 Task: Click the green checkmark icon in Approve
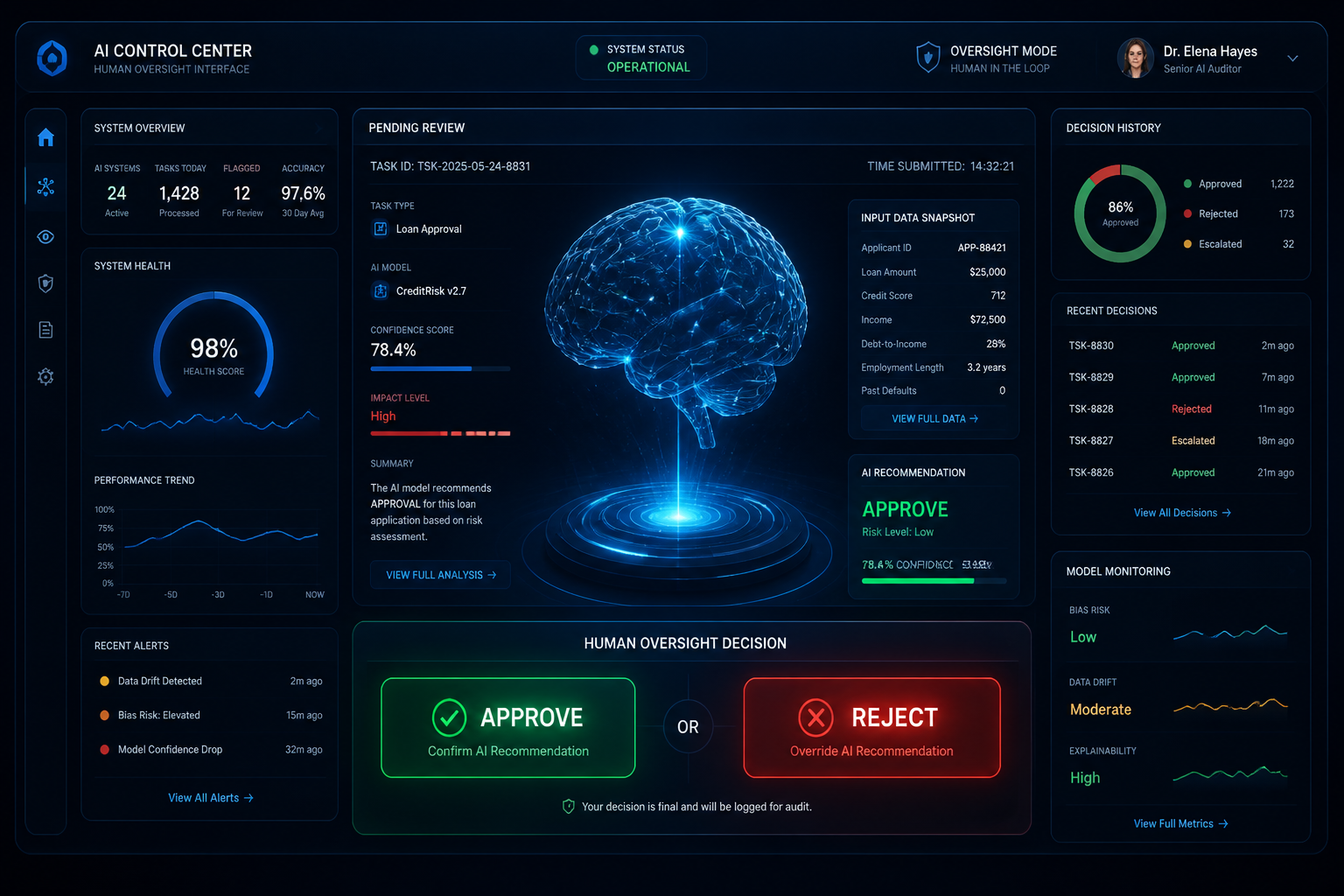point(449,717)
